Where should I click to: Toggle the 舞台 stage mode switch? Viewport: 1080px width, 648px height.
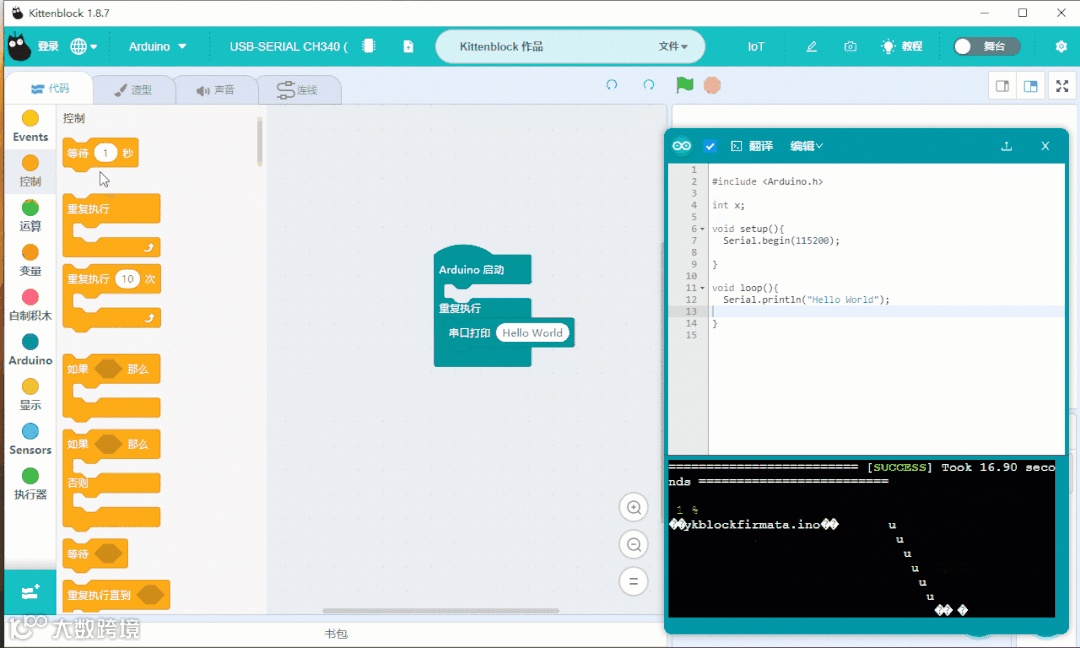click(x=986, y=46)
